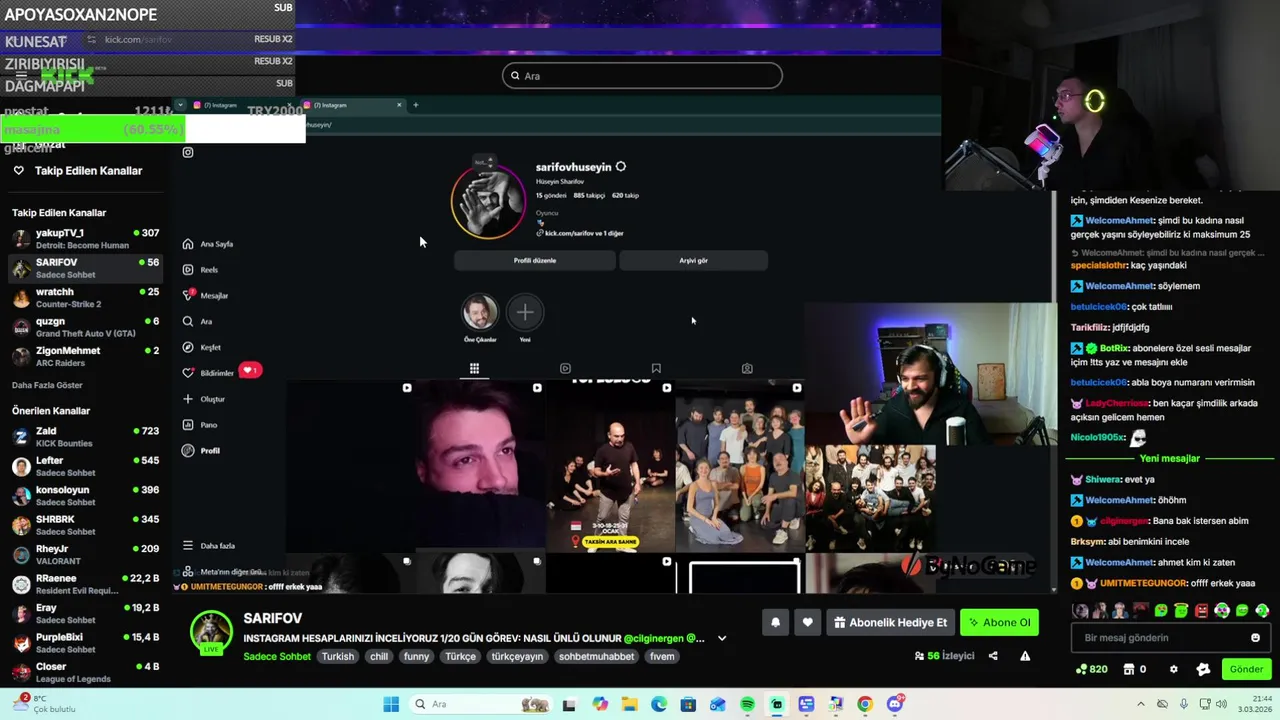Open quzgn channel in followed list
This screenshot has height=720, width=1280.
click(x=85, y=327)
